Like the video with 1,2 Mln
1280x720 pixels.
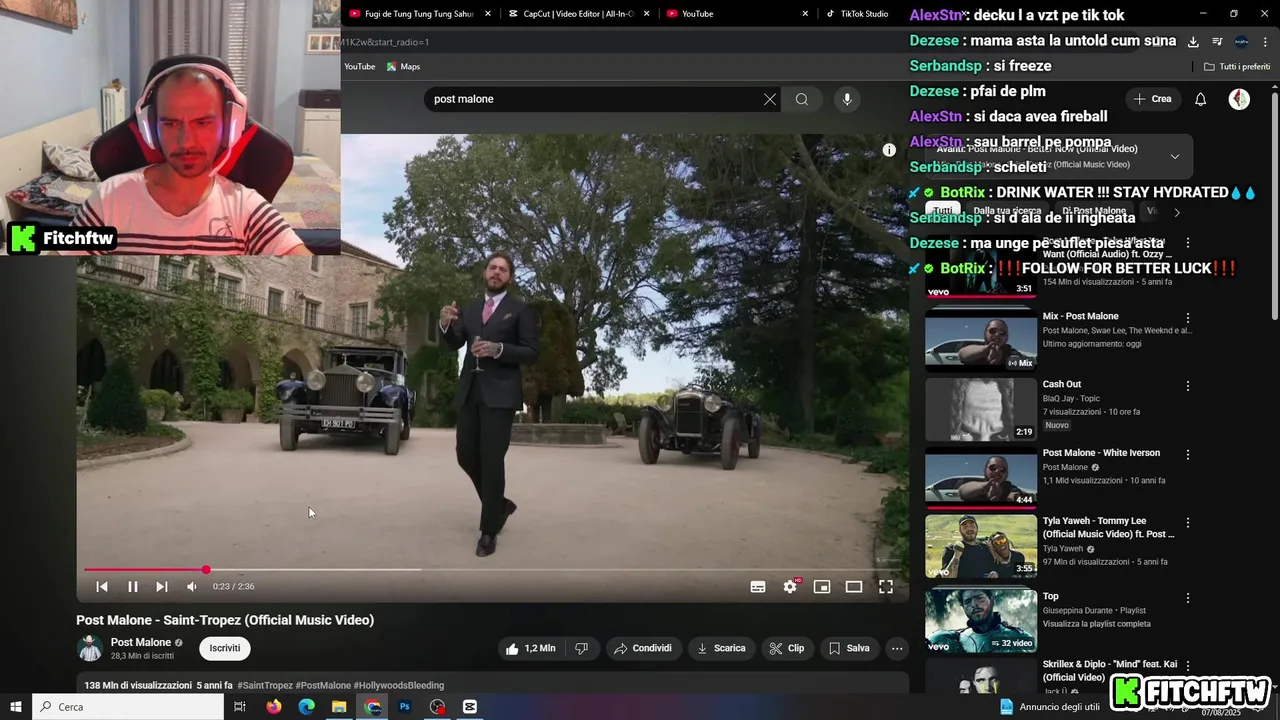coord(530,648)
